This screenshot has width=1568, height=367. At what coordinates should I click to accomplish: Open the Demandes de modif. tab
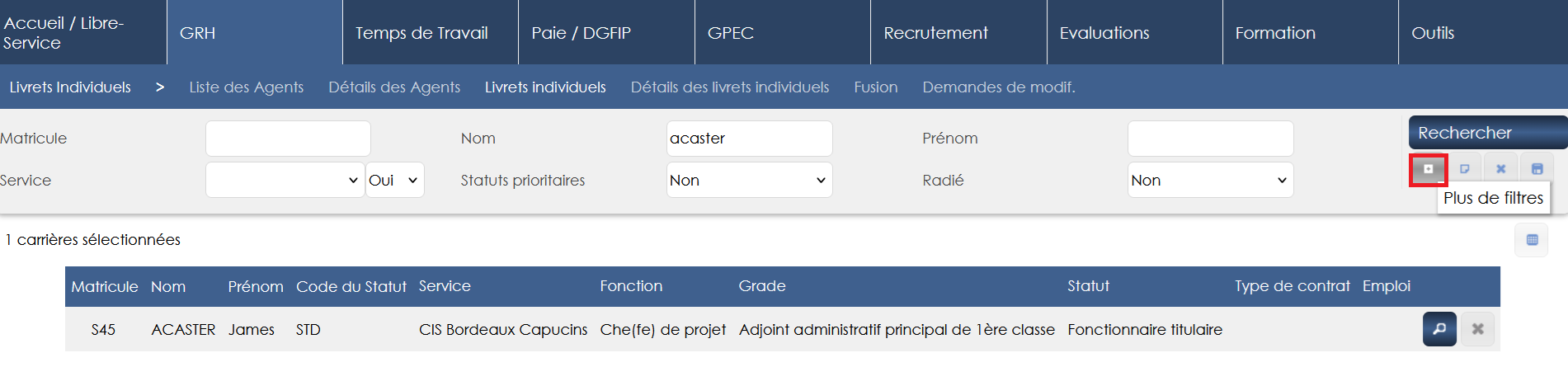[x=998, y=87]
